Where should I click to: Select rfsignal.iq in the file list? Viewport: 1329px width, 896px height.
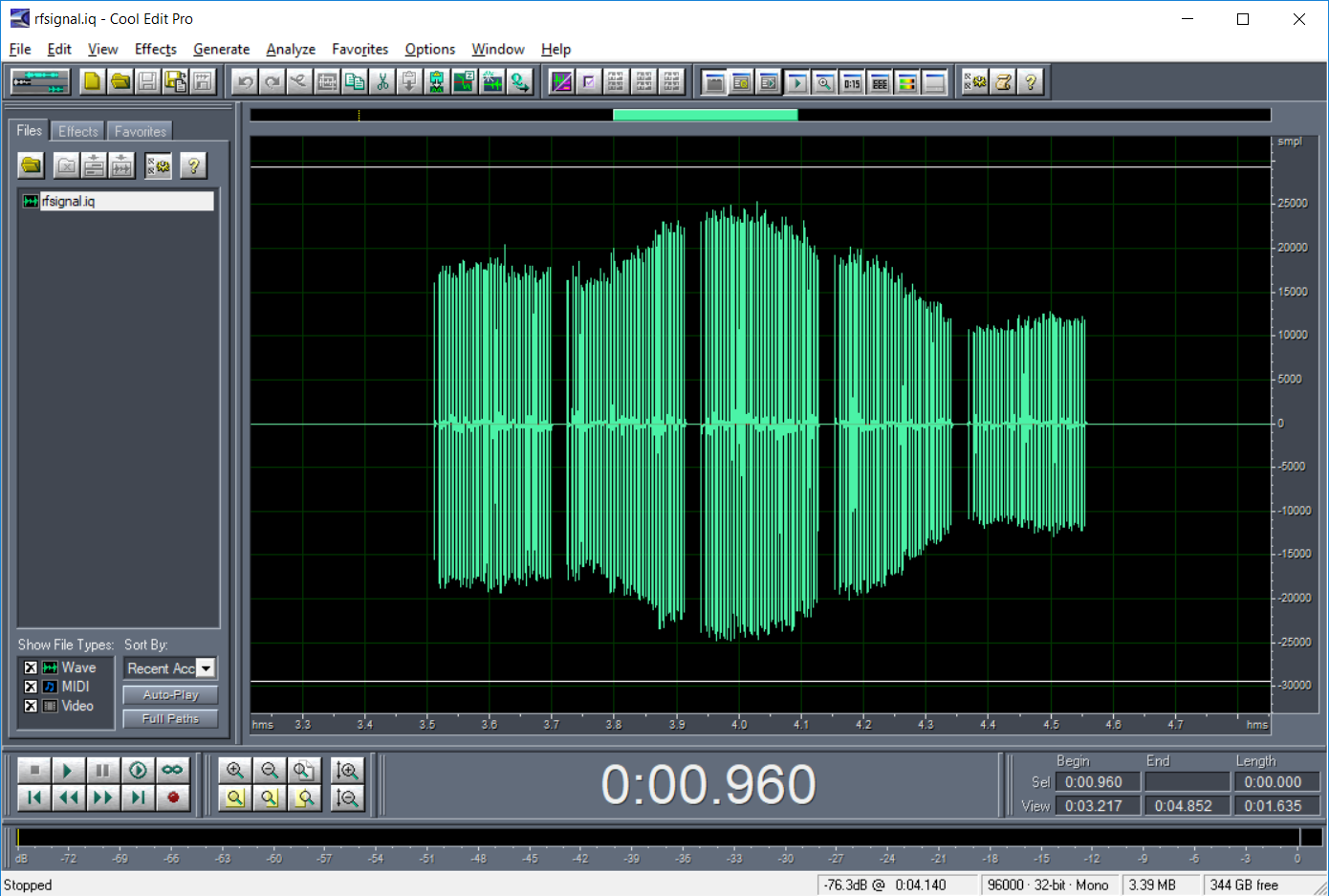coord(118,201)
